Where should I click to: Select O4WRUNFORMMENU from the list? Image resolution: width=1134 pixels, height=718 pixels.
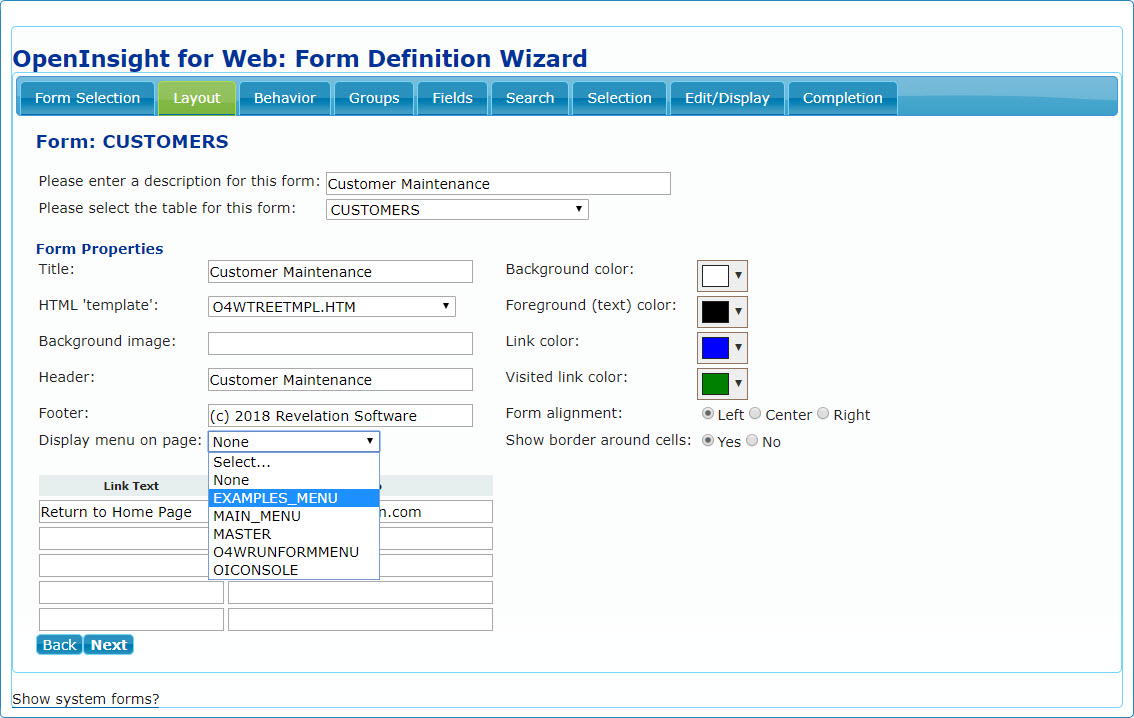point(294,552)
